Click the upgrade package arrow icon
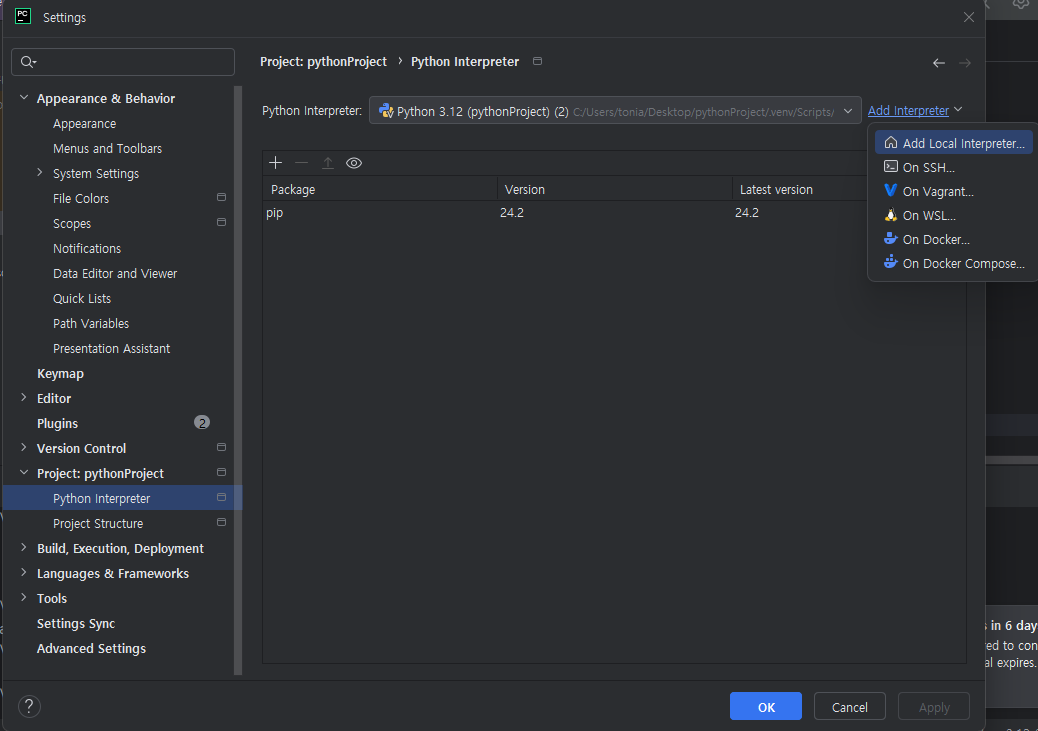 pyautogui.click(x=328, y=163)
